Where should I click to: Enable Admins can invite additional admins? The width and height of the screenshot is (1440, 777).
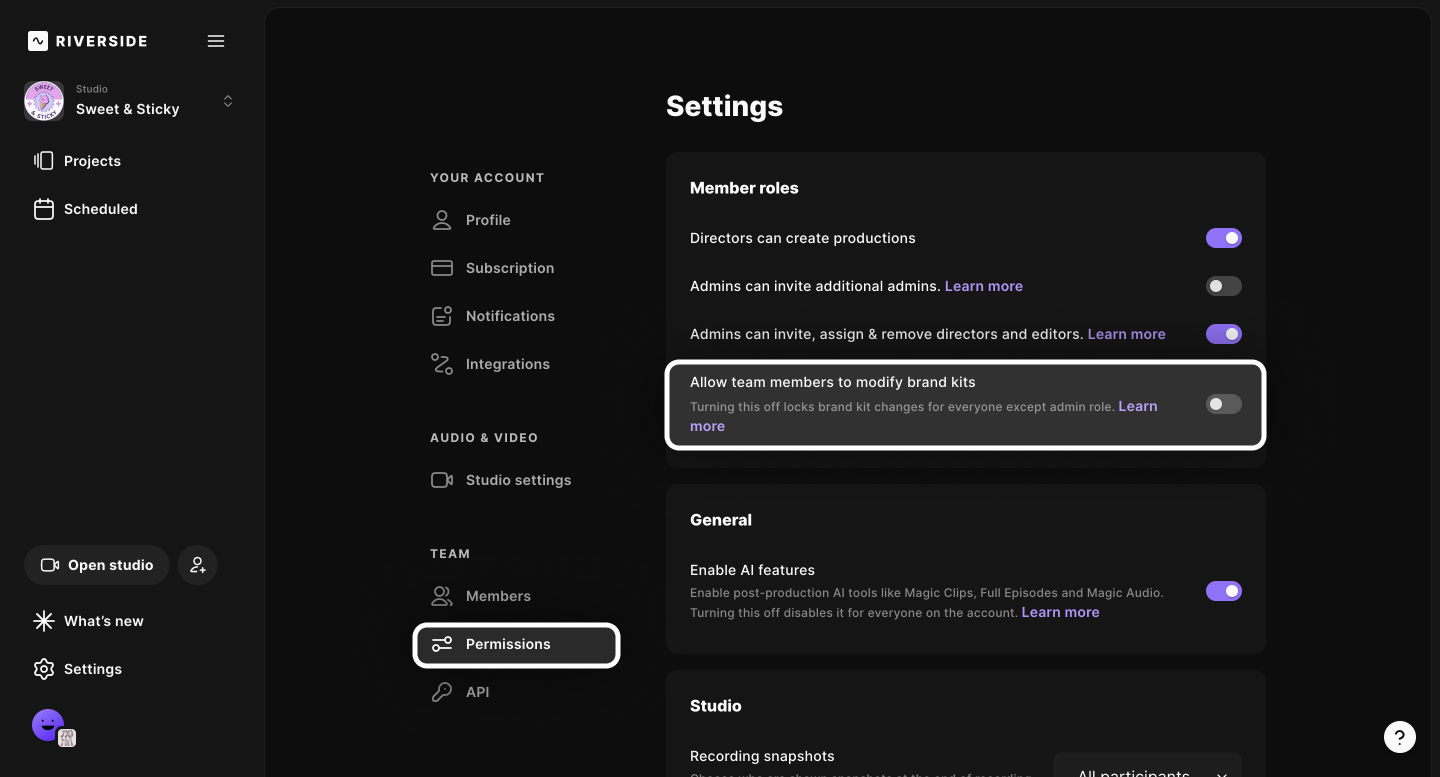[x=1223, y=286]
